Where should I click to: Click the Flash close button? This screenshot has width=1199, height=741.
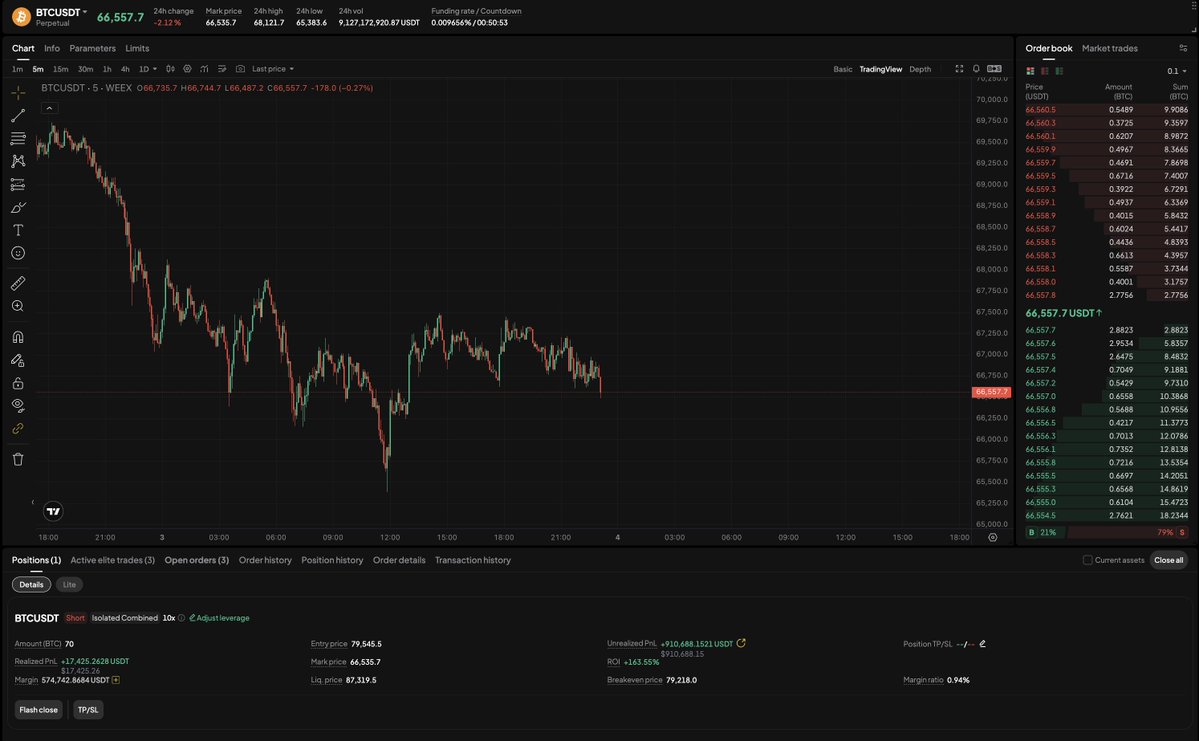tap(38, 710)
